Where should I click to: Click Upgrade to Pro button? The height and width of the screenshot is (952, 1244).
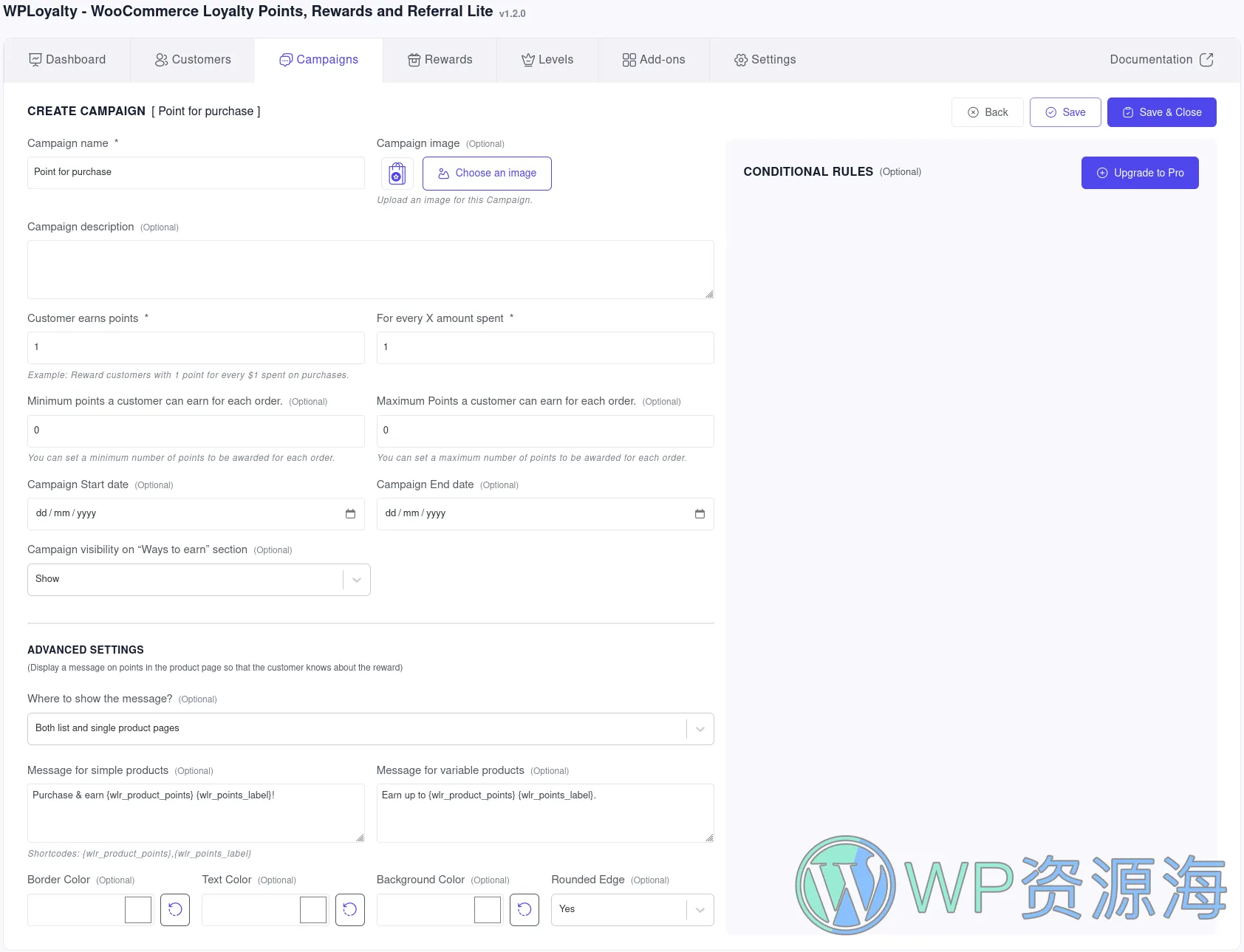click(1140, 173)
